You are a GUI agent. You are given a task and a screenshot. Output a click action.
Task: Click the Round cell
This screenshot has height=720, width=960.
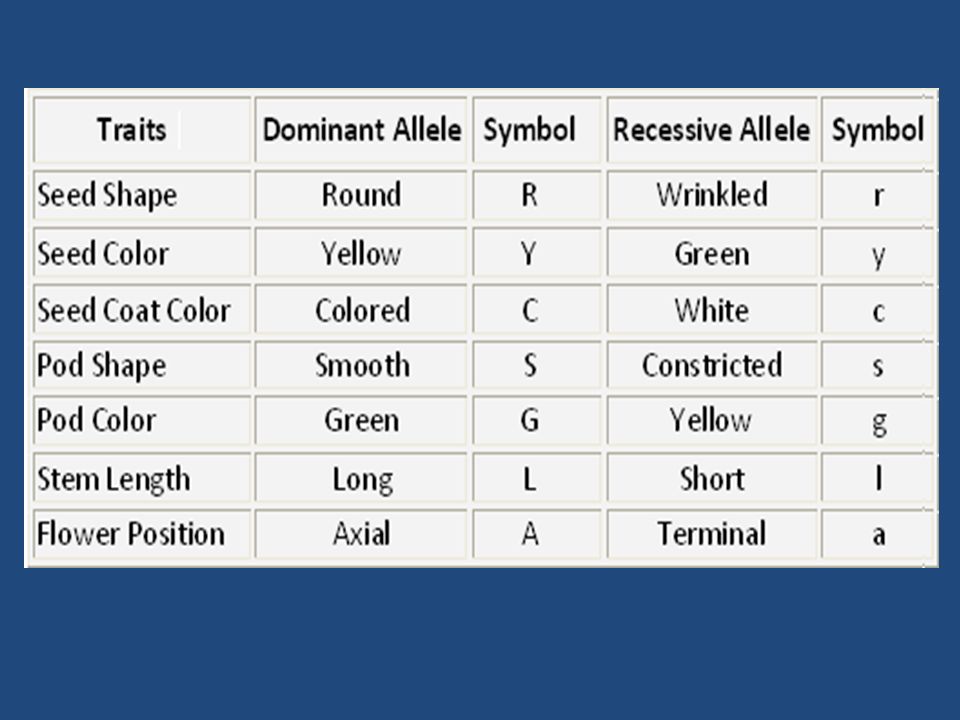361,195
